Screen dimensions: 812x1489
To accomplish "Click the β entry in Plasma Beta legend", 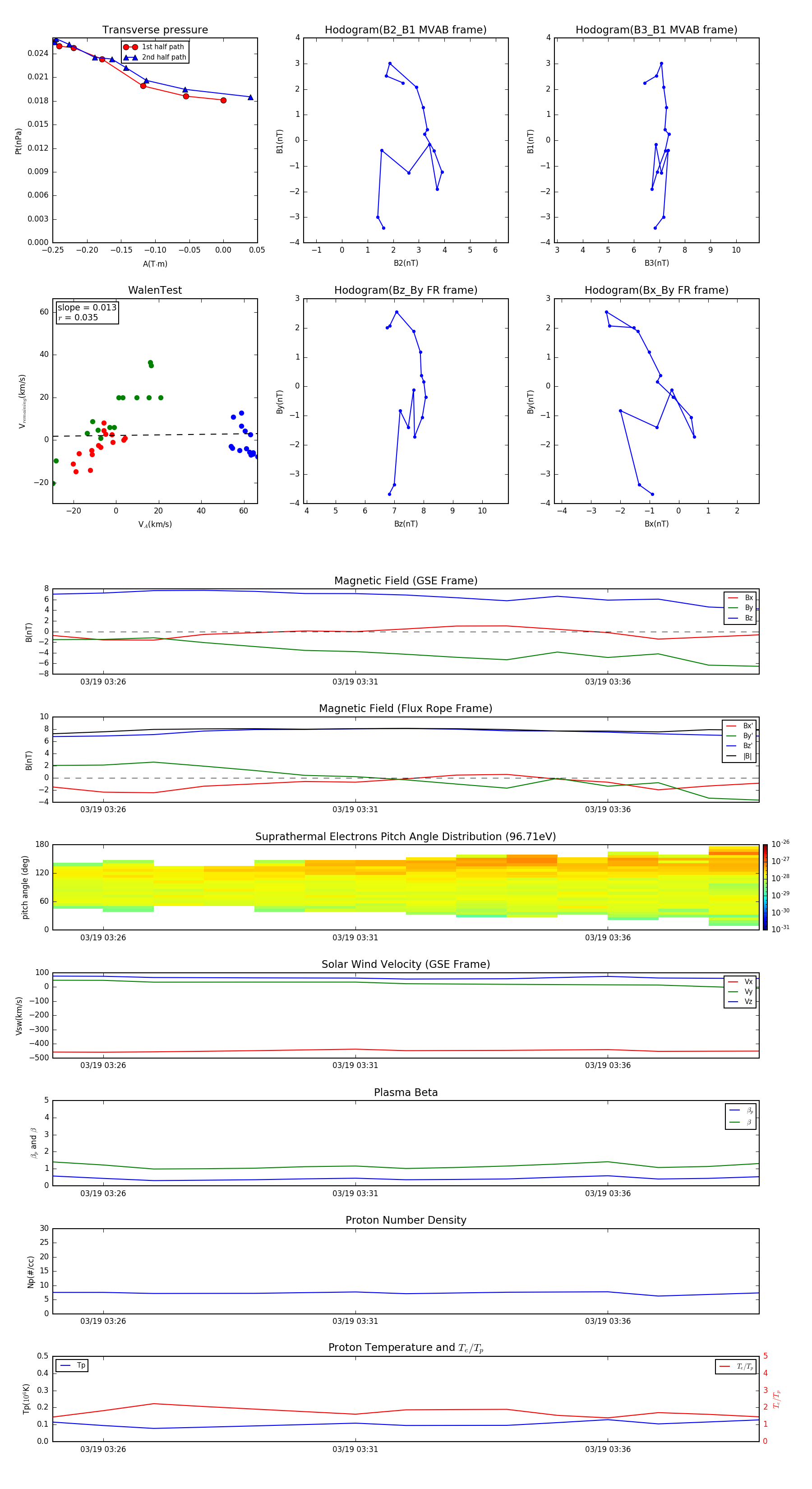I will pos(741,1122).
